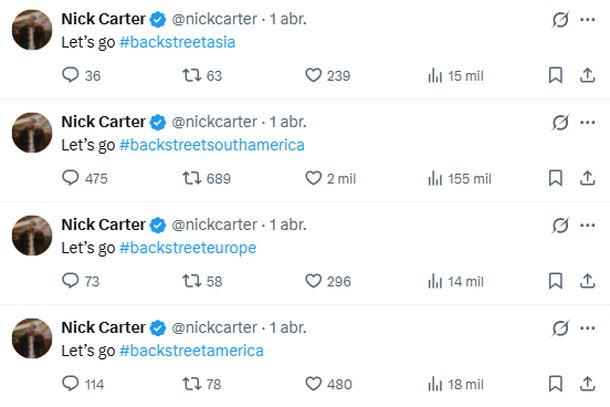Share the #backstreetamerica tweet
Screen dimensions: 610x407
[587, 383]
